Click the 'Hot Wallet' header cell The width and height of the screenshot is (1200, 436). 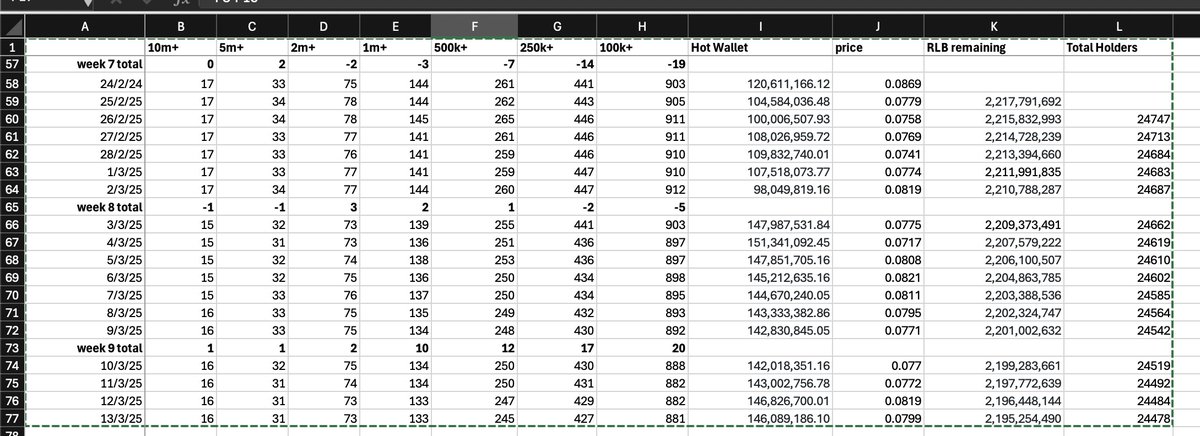click(759, 46)
